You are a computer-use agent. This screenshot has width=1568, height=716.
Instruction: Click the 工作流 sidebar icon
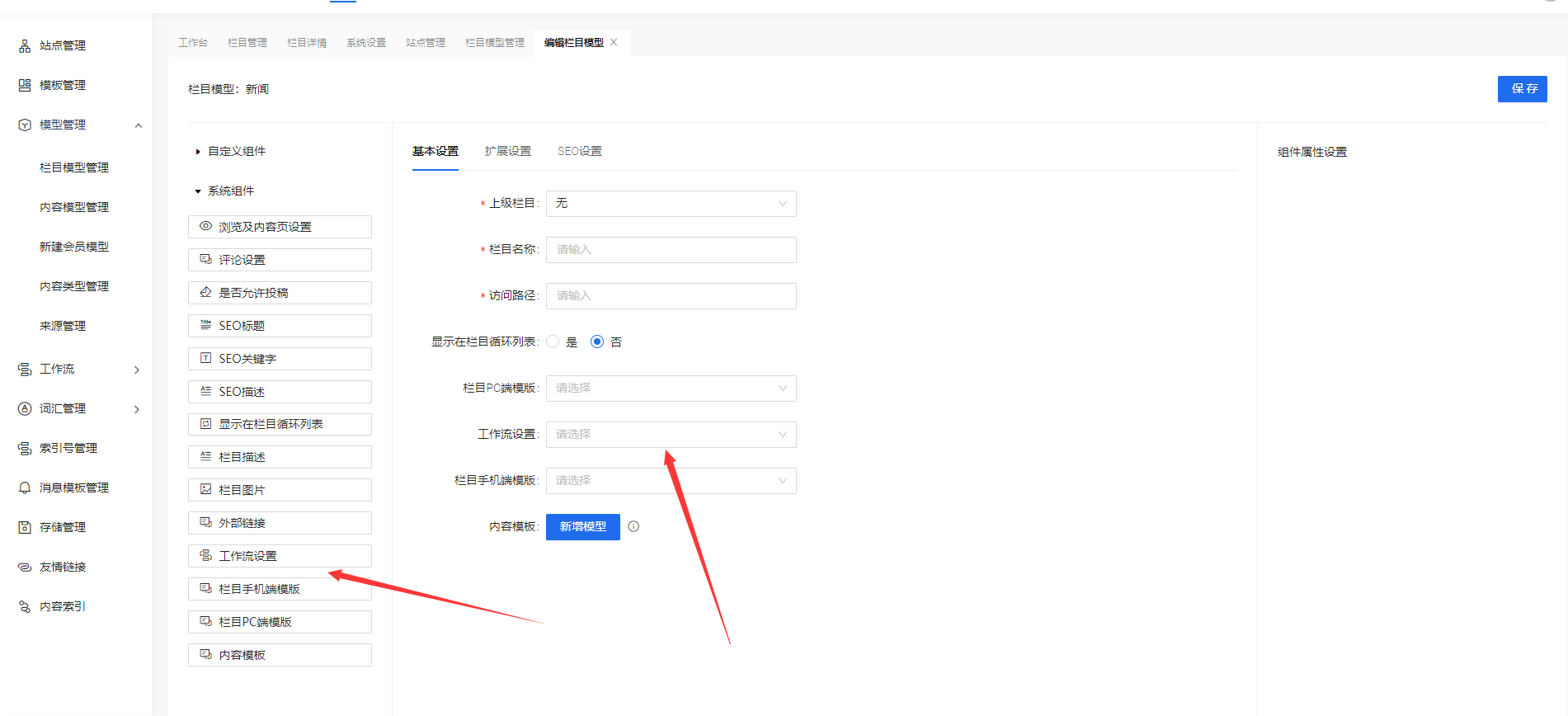click(x=25, y=370)
